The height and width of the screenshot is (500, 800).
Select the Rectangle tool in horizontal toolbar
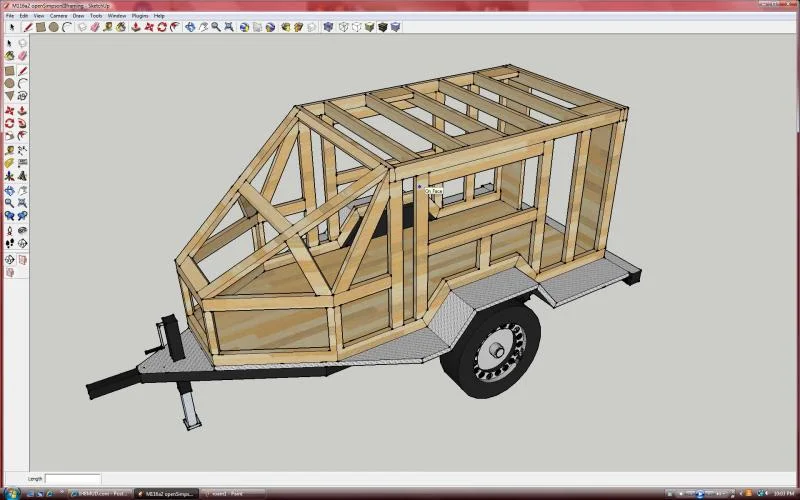tap(40, 27)
